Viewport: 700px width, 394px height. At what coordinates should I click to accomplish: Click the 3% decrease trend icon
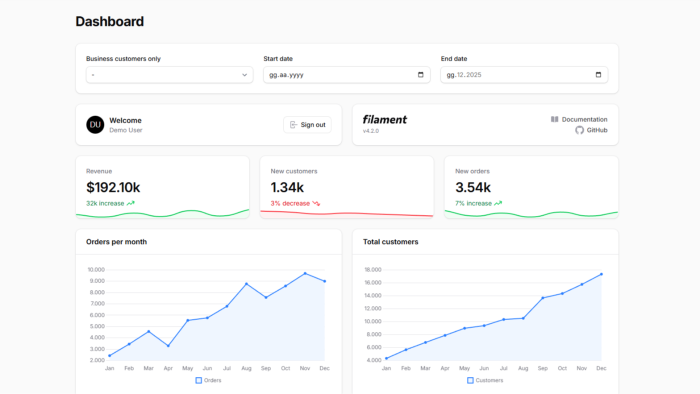(316, 203)
